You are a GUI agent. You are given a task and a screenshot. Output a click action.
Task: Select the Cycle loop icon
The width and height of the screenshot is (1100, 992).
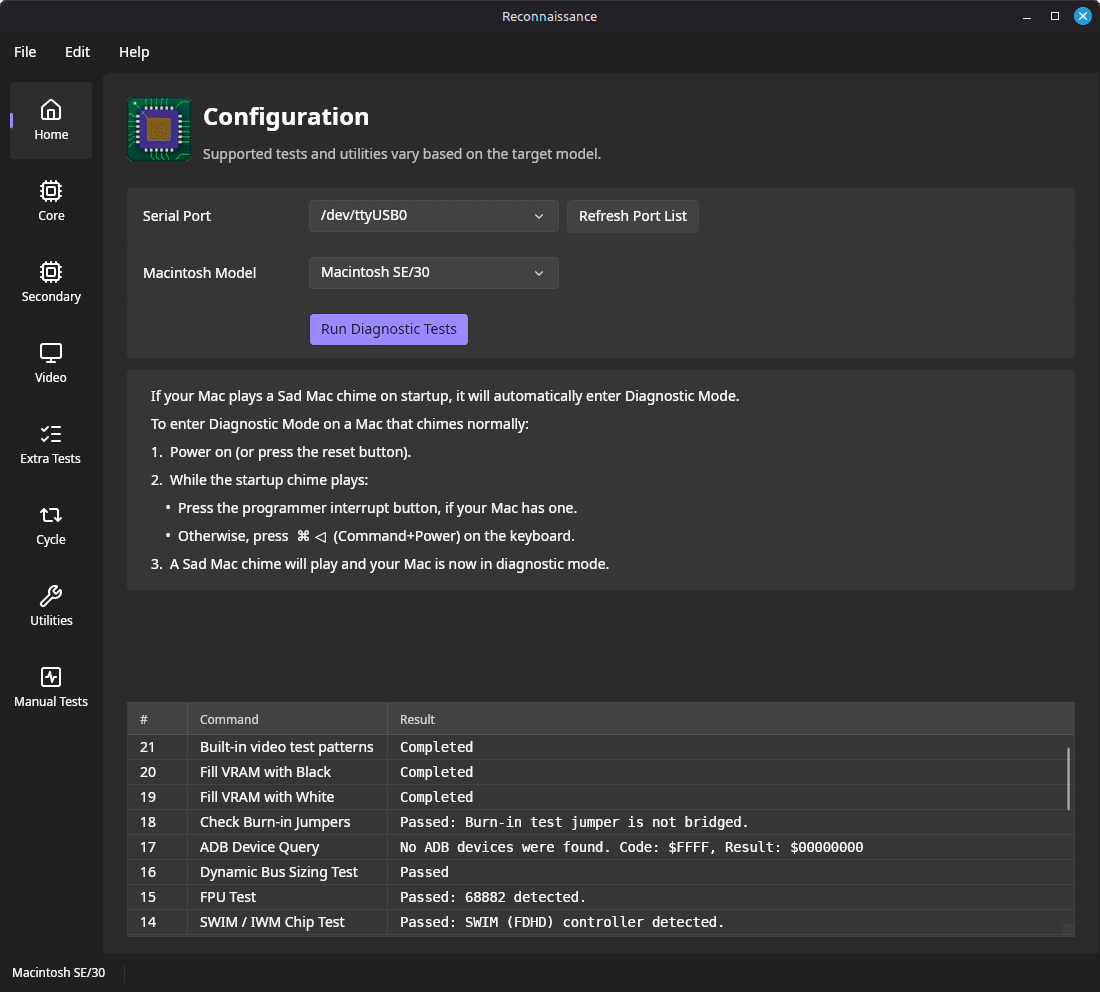(51, 525)
